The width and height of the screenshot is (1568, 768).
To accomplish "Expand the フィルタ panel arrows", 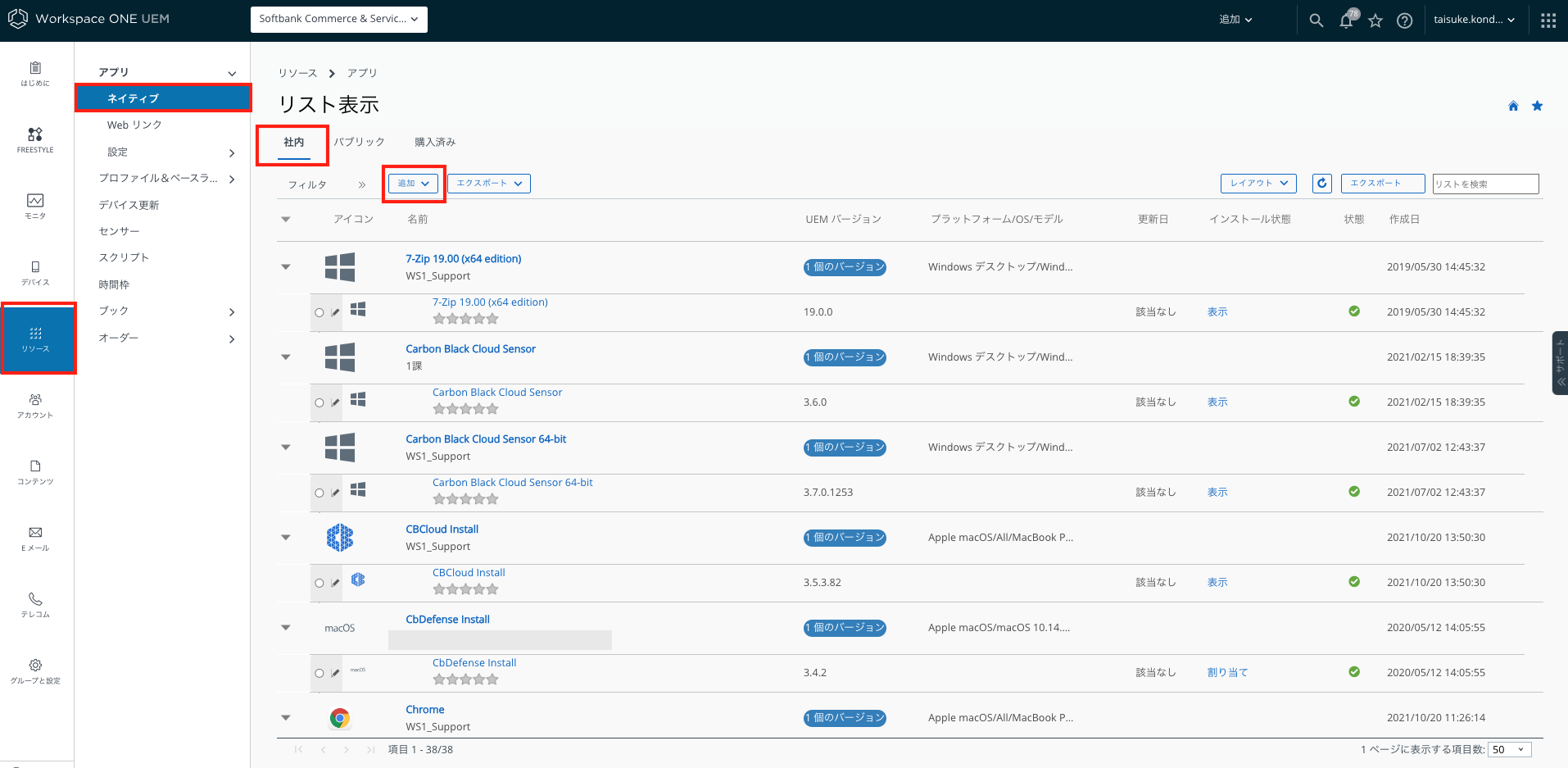I will click(361, 184).
